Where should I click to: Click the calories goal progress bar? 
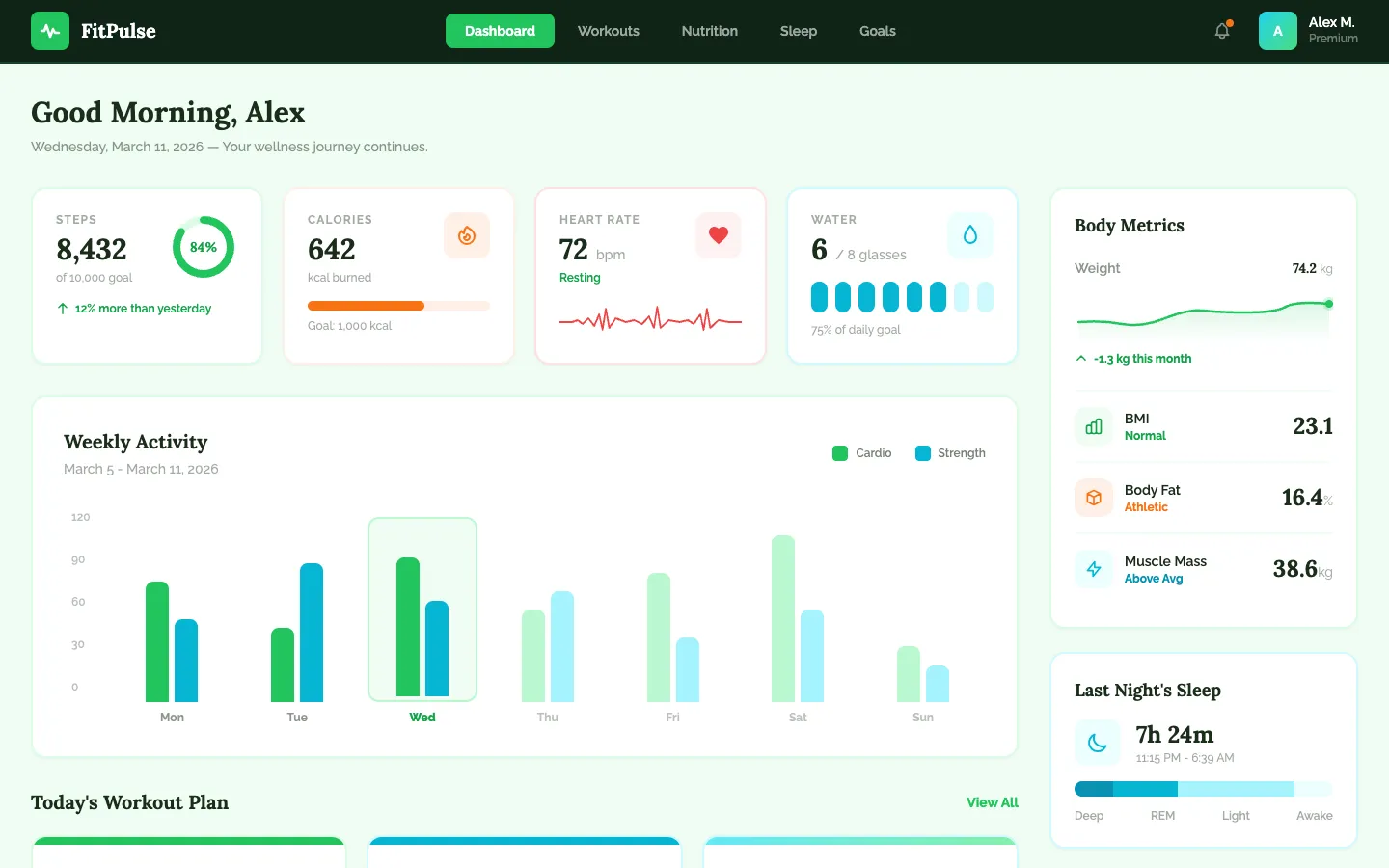(398, 305)
